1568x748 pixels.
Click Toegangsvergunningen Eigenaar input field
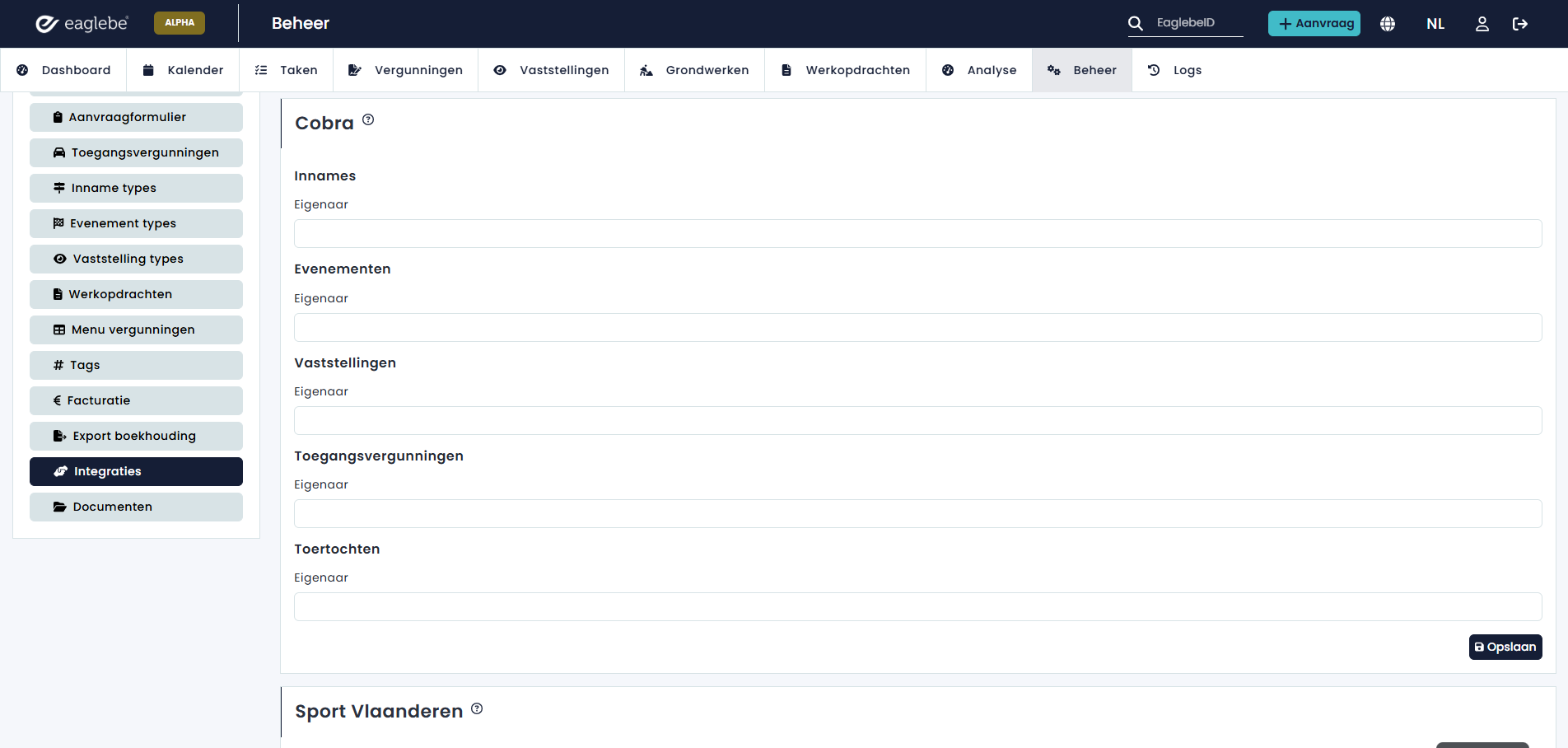point(917,513)
